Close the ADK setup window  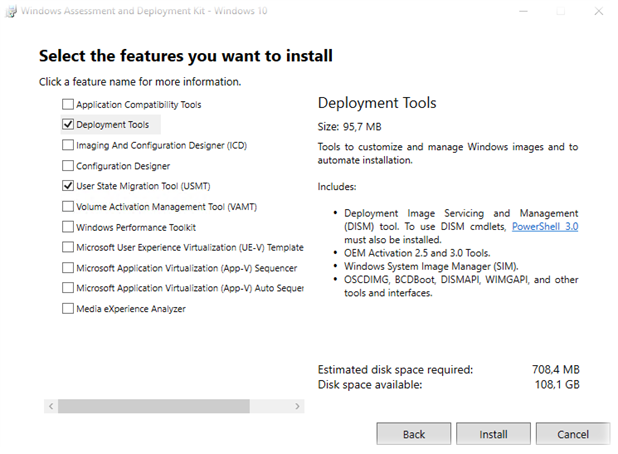pos(599,11)
